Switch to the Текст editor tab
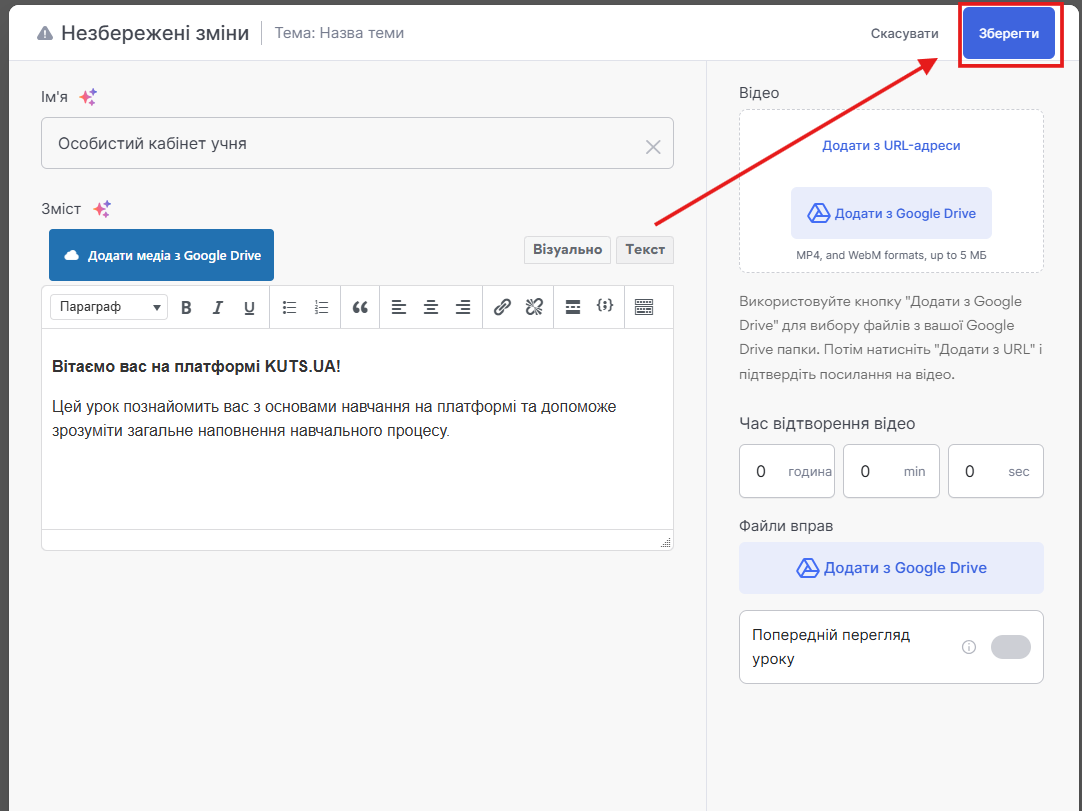 click(645, 250)
